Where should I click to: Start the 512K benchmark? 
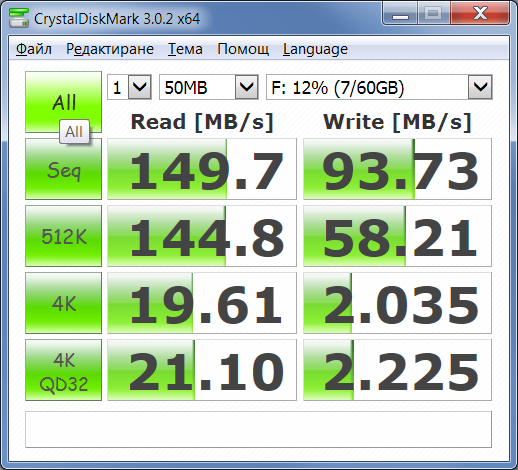(63, 236)
